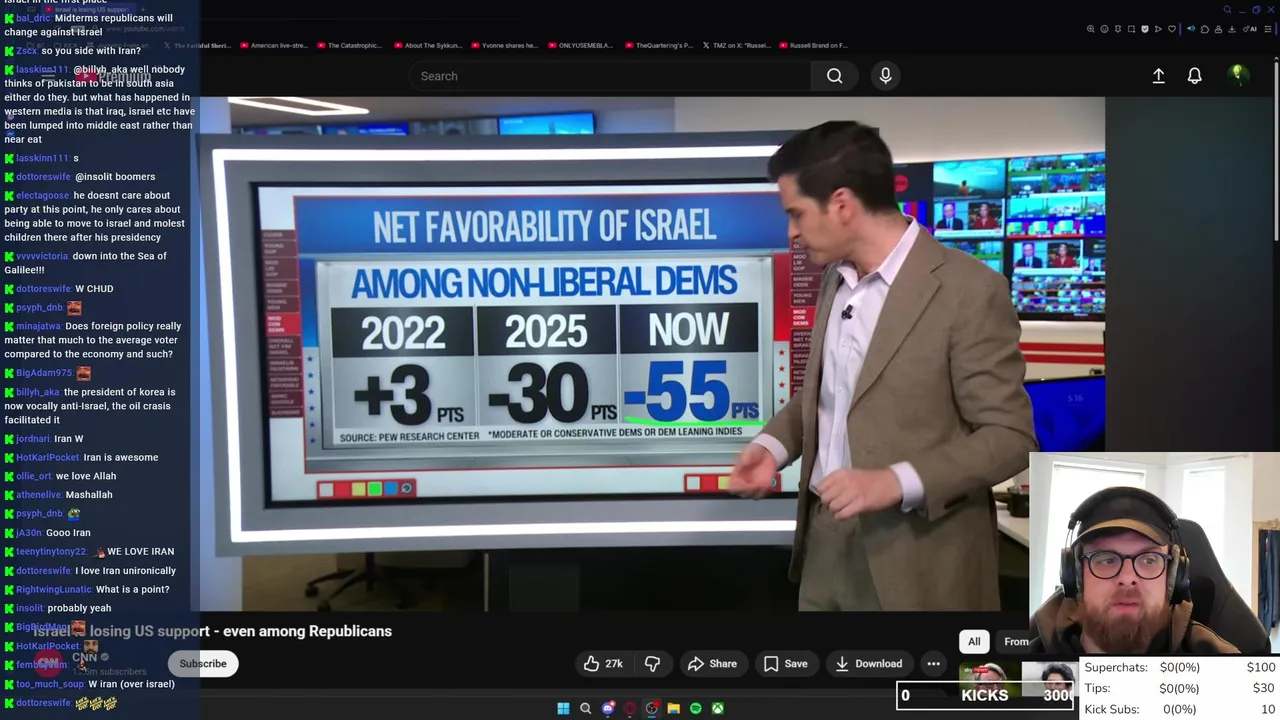Open the easy setup sliders icon
Image resolution: width=1280 pixels, height=720 pixels.
[1268, 29]
